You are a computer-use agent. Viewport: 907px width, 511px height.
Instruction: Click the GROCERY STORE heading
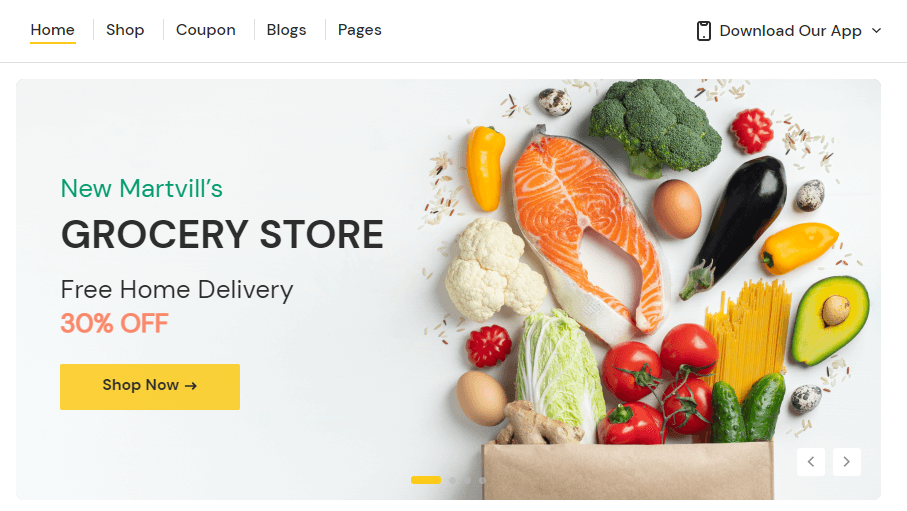pos(222,234)
